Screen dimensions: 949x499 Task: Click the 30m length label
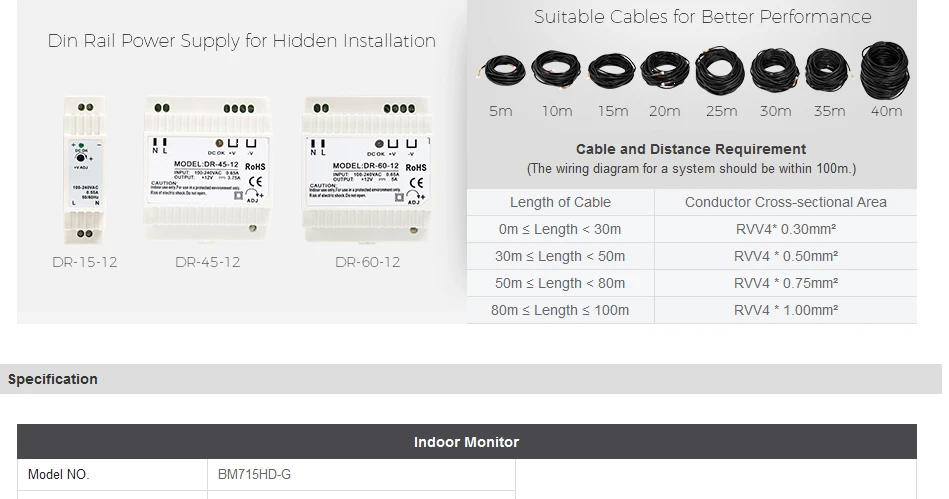775,111
